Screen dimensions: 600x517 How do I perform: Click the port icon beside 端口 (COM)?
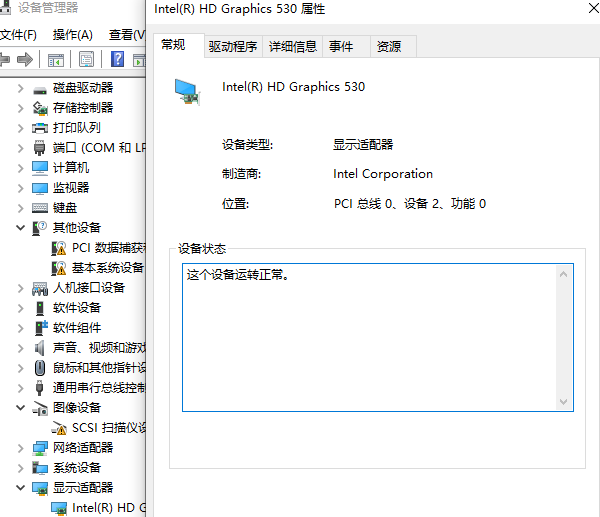39,148
